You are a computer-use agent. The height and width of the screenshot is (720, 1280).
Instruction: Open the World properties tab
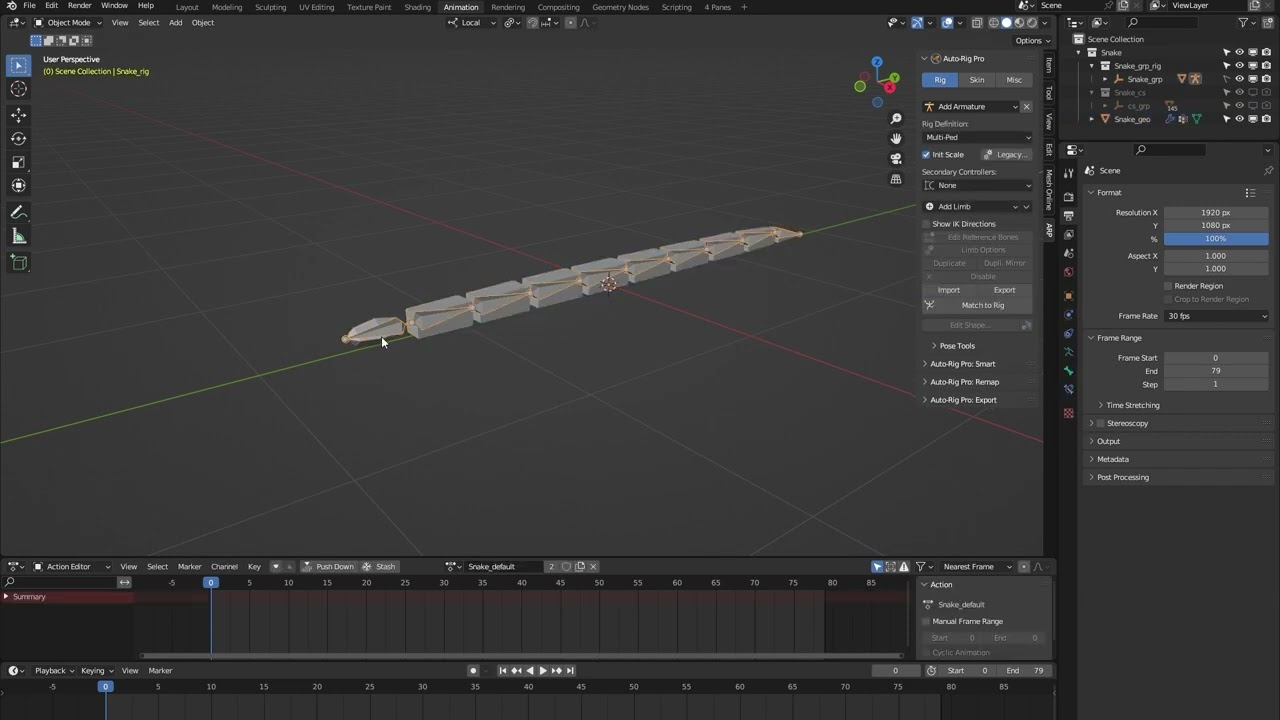(1069, 272)
